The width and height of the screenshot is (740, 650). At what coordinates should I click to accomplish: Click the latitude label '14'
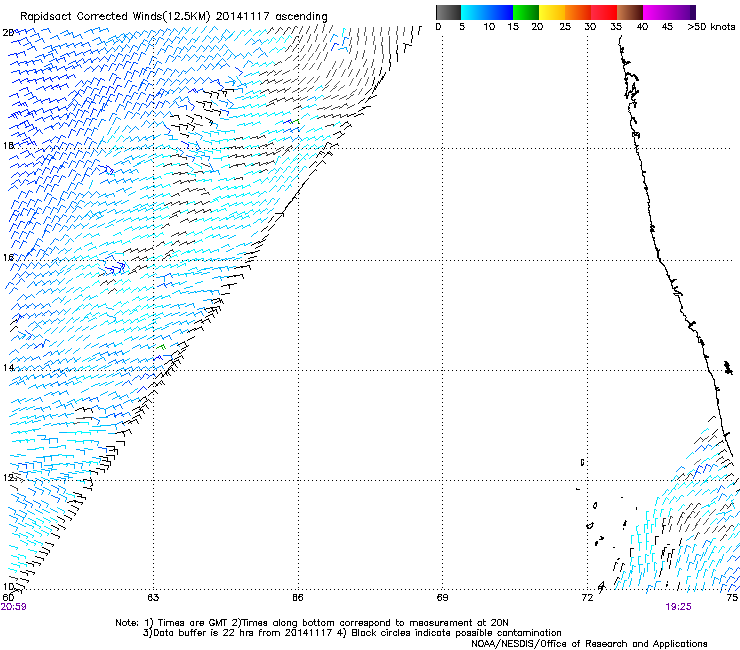pos(8,368)
